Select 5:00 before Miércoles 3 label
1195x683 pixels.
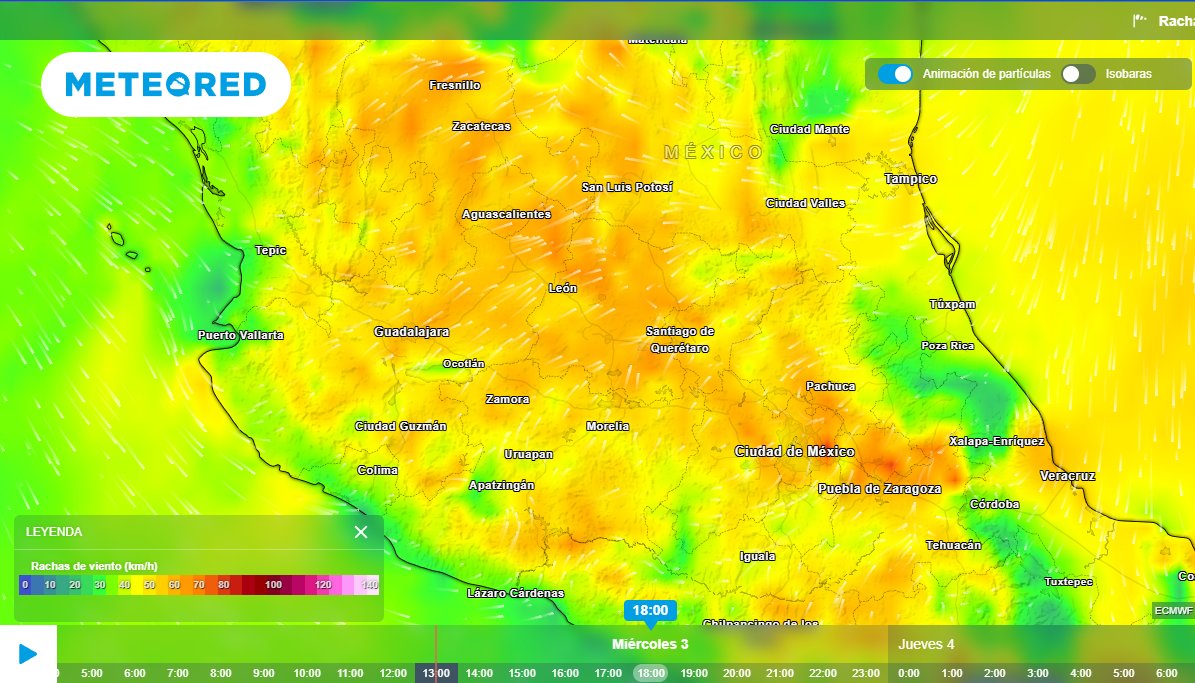pyautogui.click(x=92, y=673)
